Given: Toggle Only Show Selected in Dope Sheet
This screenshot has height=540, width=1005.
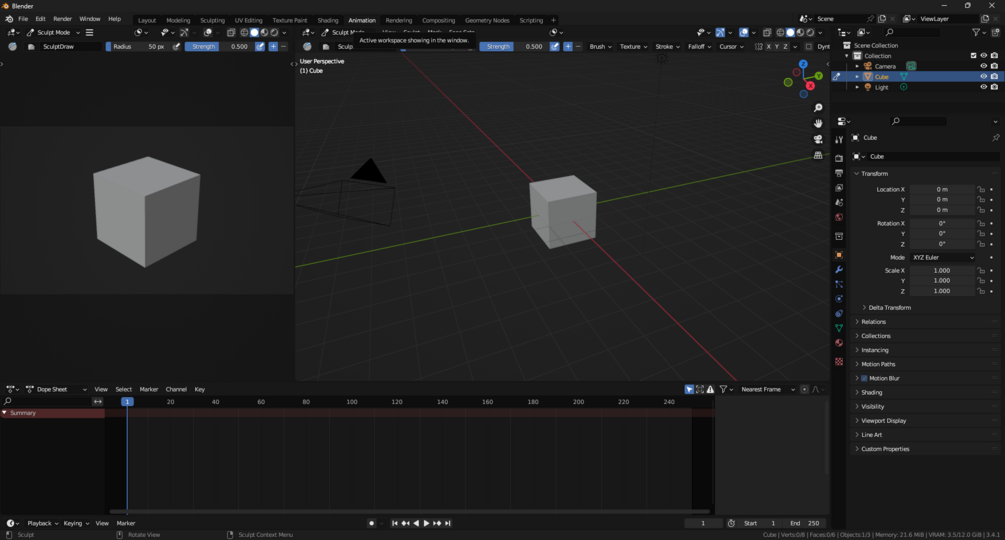Looking at the screenshot, I should (x=689, y=389).
